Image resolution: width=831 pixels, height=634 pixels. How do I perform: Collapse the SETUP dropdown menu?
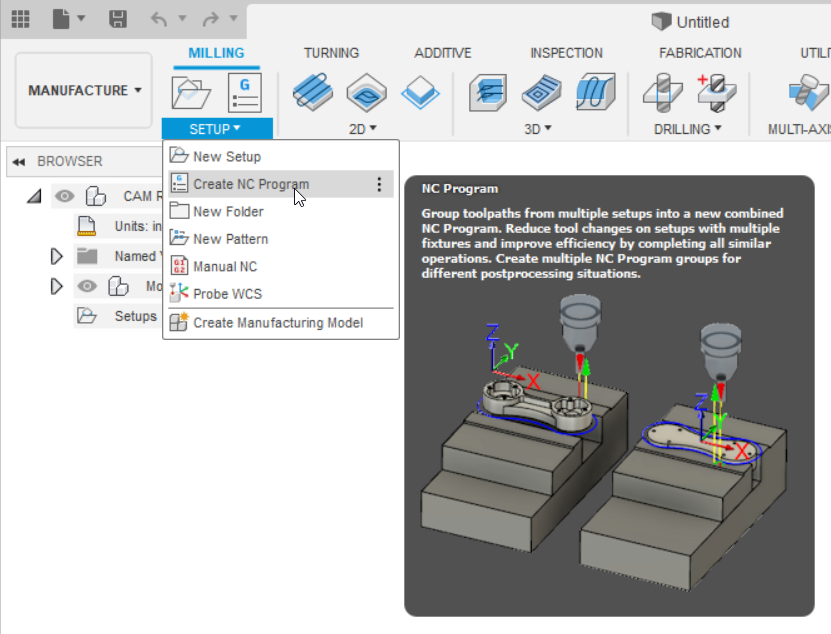click(x=217, y=129)
